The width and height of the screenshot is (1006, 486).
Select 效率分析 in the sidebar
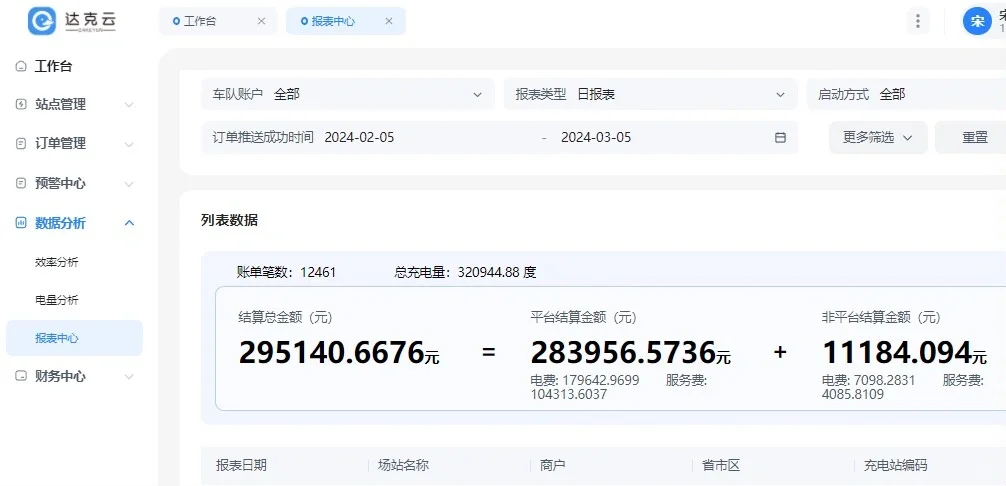point(57,262)
